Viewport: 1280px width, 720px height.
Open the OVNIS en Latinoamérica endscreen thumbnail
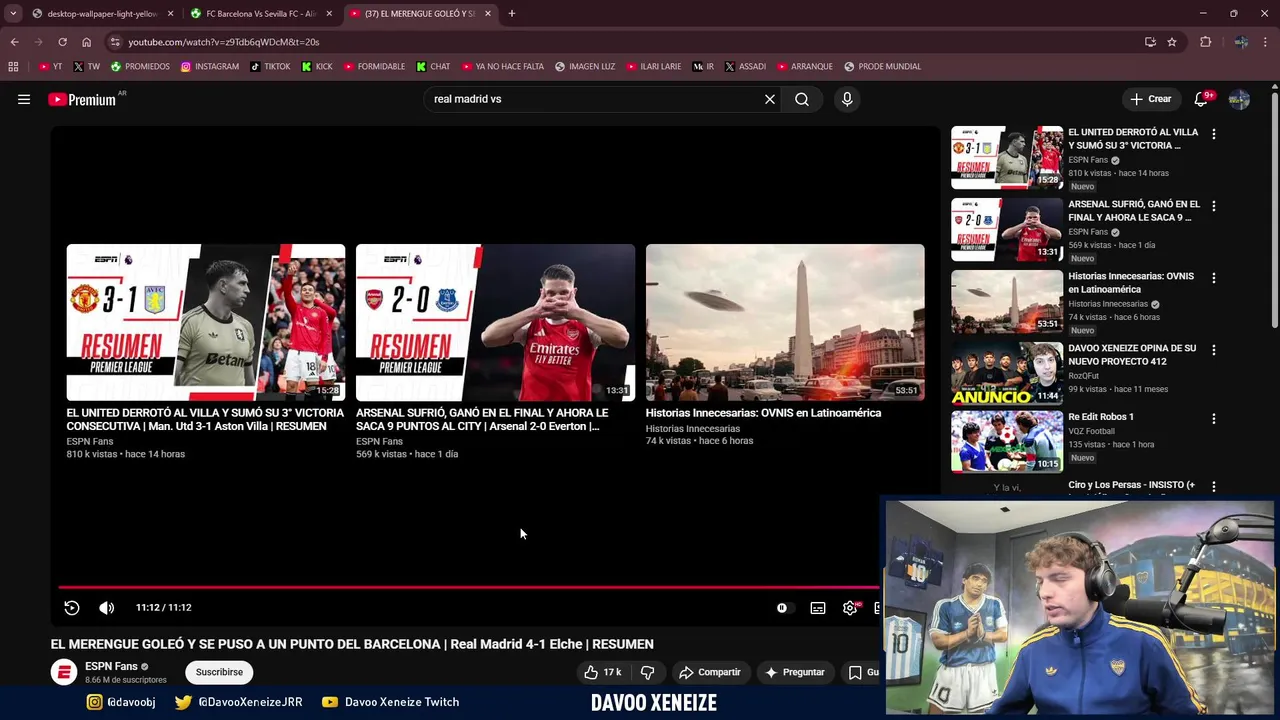pos(785,322)
